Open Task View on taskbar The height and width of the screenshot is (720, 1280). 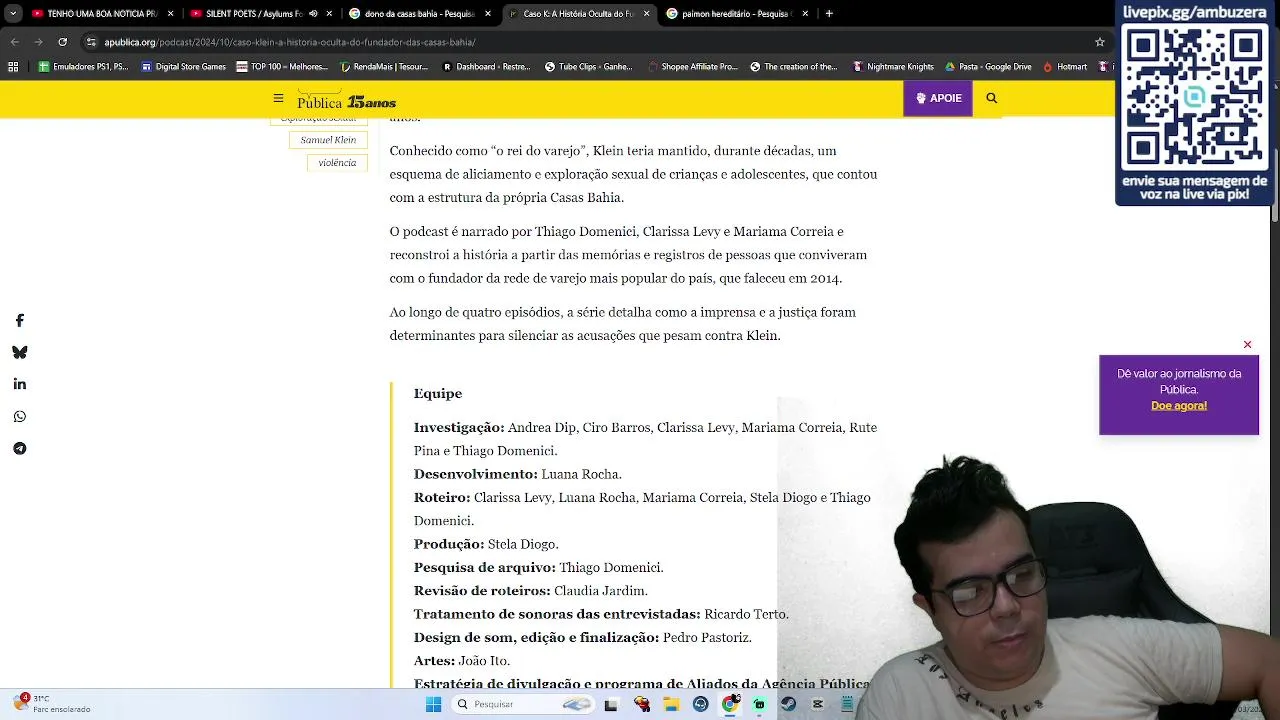611,704
